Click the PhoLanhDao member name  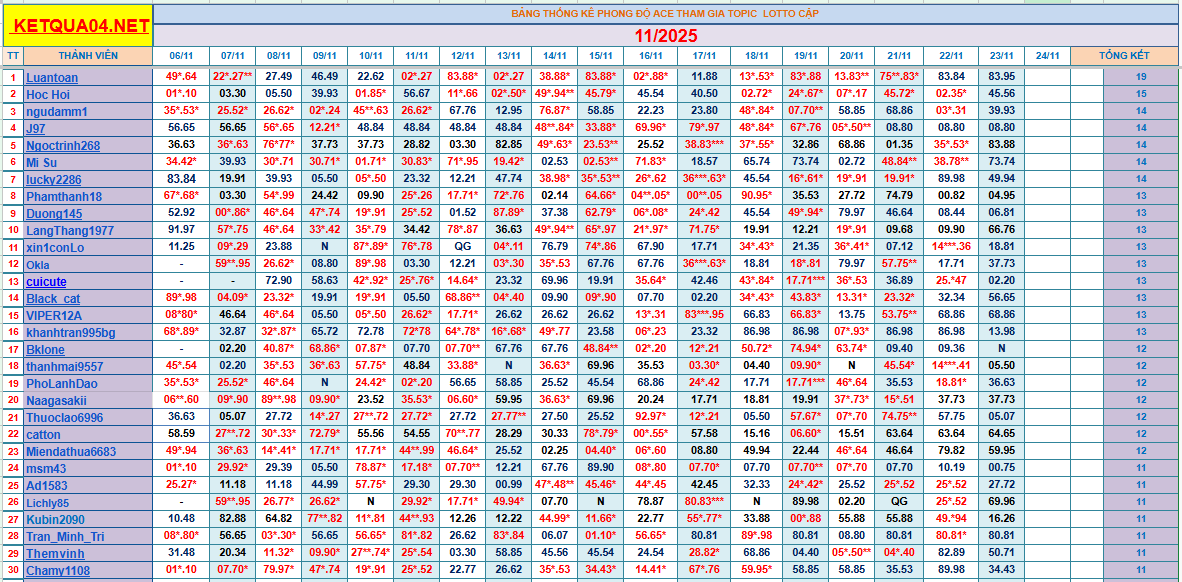pyautogui.click(x=62, y=383)
